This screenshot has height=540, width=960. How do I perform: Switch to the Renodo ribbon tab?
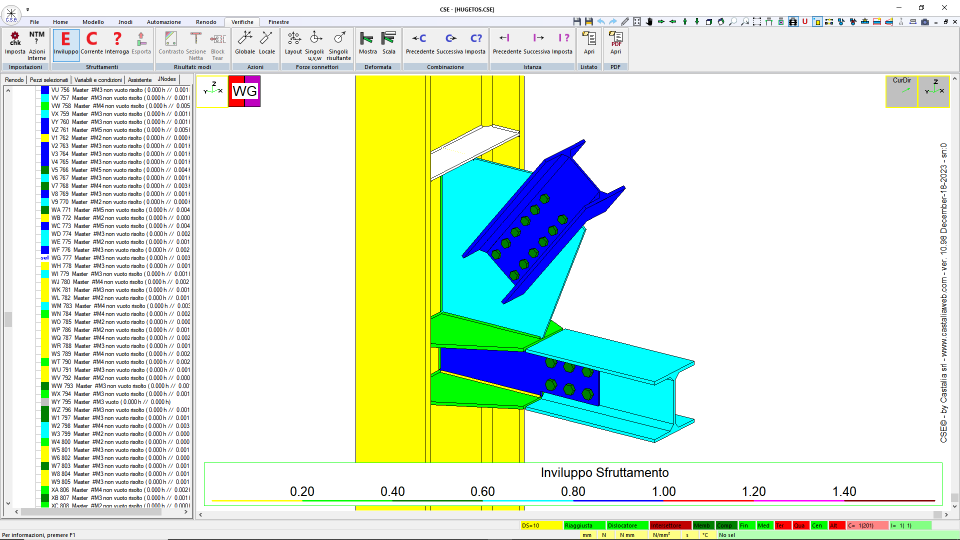[x=206, y=22]
